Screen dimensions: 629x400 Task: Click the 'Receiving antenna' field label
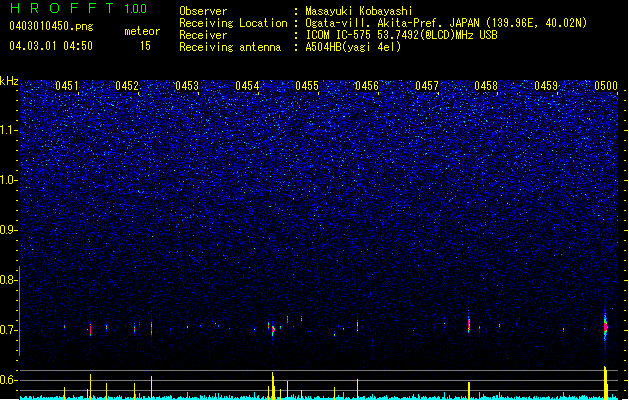(x=230, y=47)
